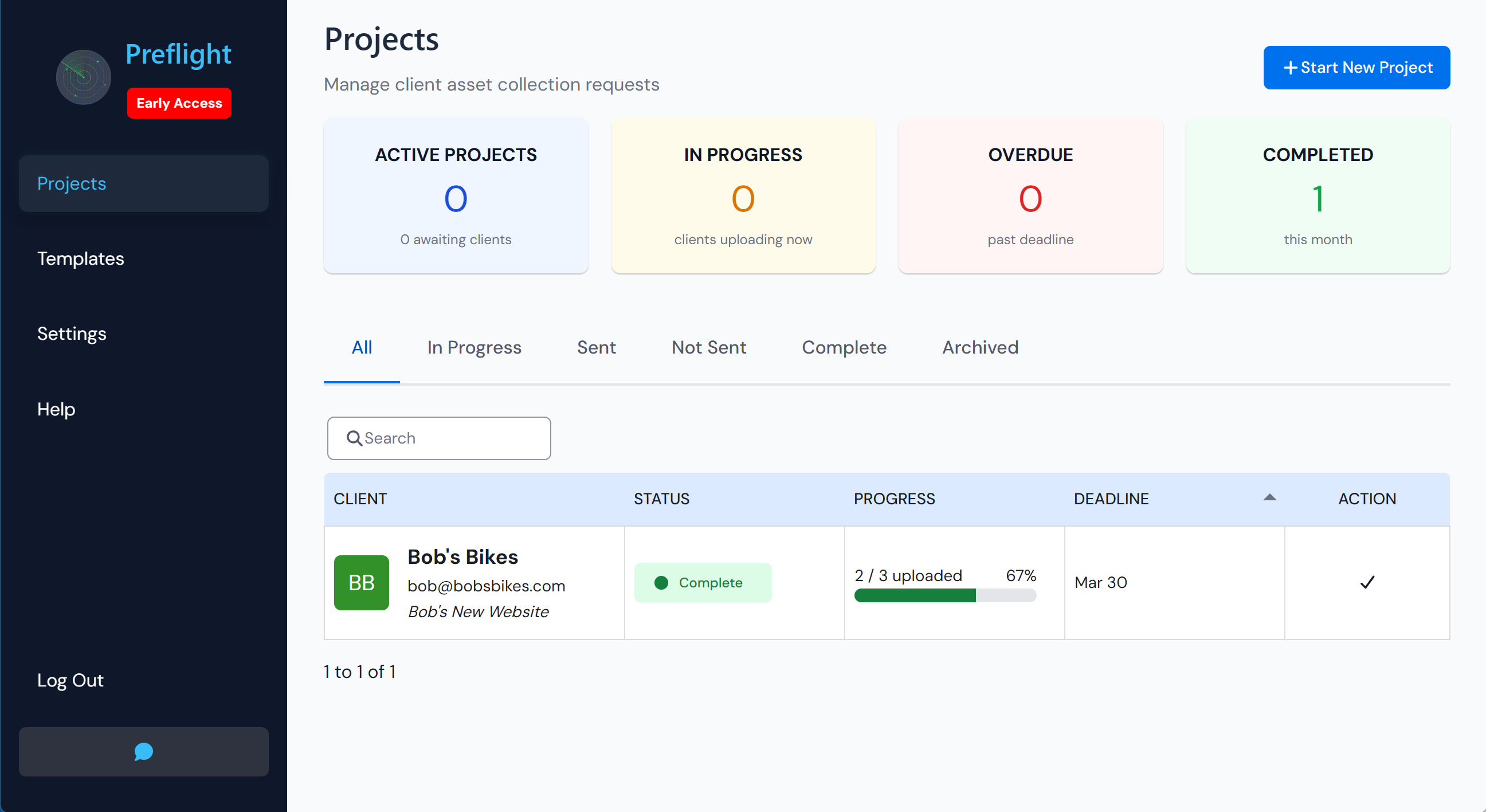Open the chat bubble in the sidebar
The height and width of the screenshot is (812, 1486).
(143, 751)
